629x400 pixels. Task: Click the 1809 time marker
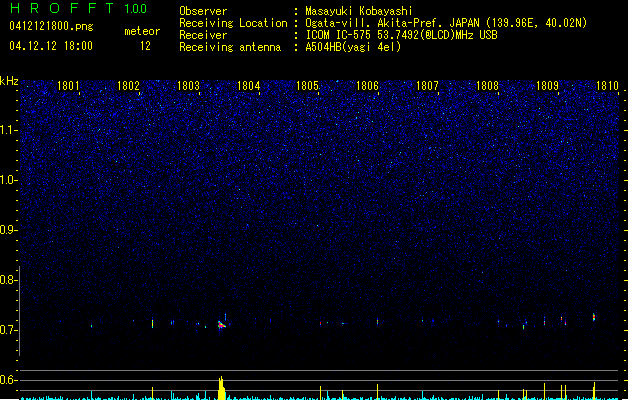(547, 86)
